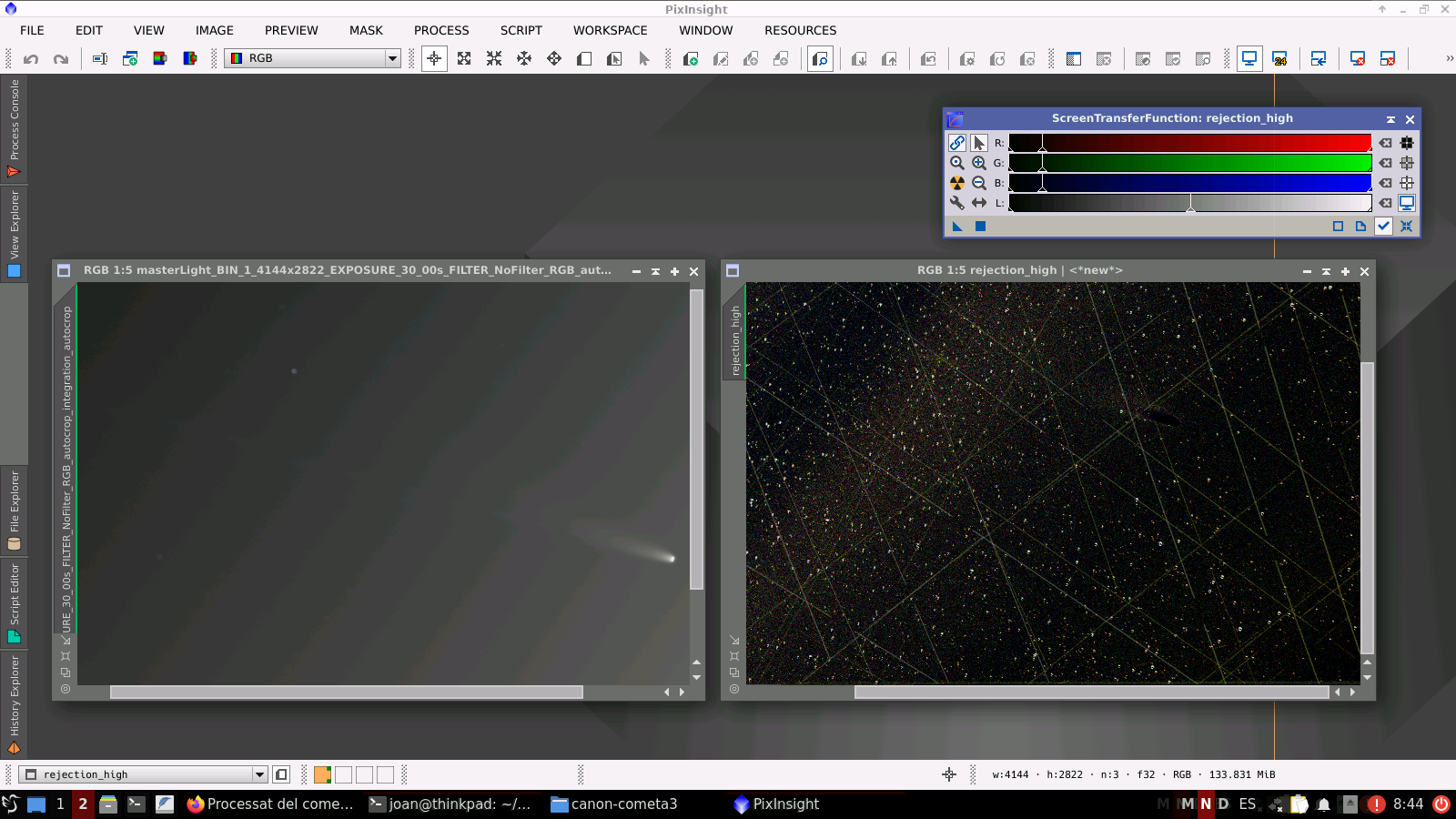Toggle the STF enable checkmark button
This screenshot has height=819, width=1456.
pos(1383,227)
